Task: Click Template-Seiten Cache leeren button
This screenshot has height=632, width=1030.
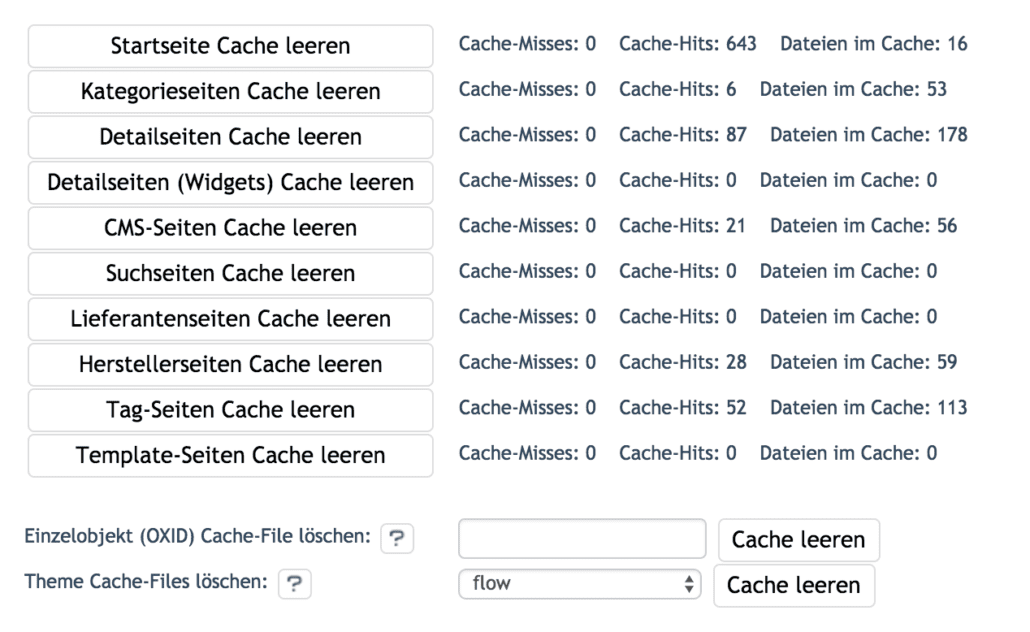Action: click(x=231, y=455)
